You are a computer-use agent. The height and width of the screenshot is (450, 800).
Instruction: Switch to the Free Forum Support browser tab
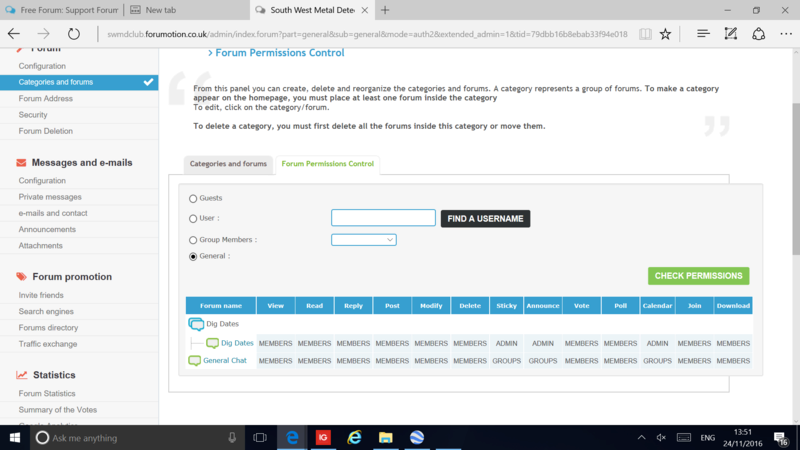(x=62, y=10)
